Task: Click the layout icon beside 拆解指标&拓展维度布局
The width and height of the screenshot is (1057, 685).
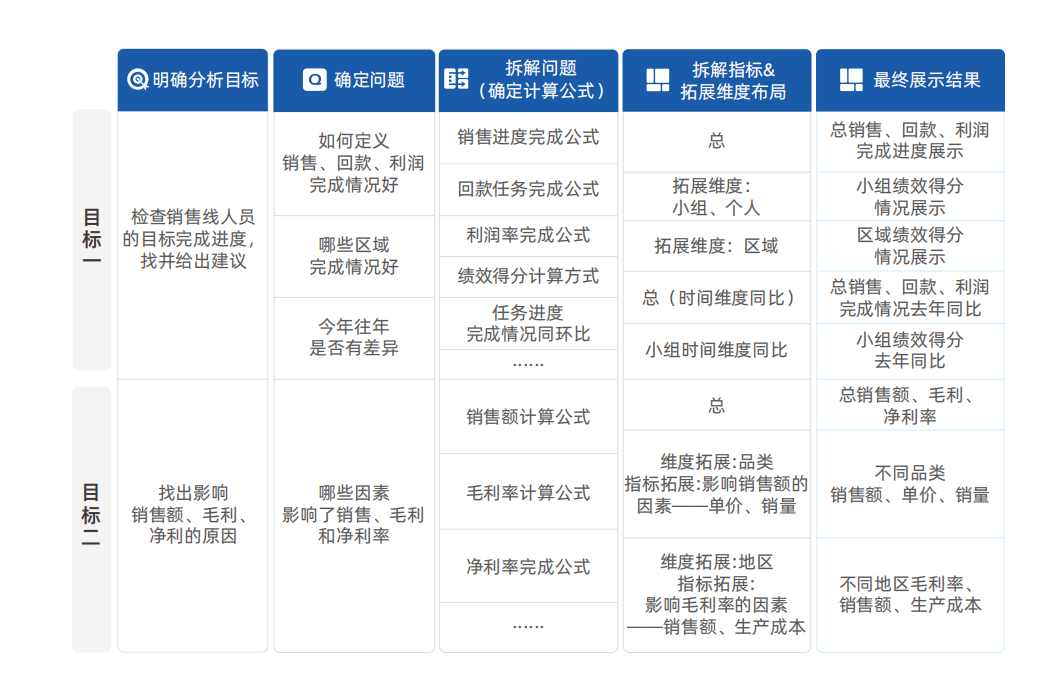Action: 658,80
